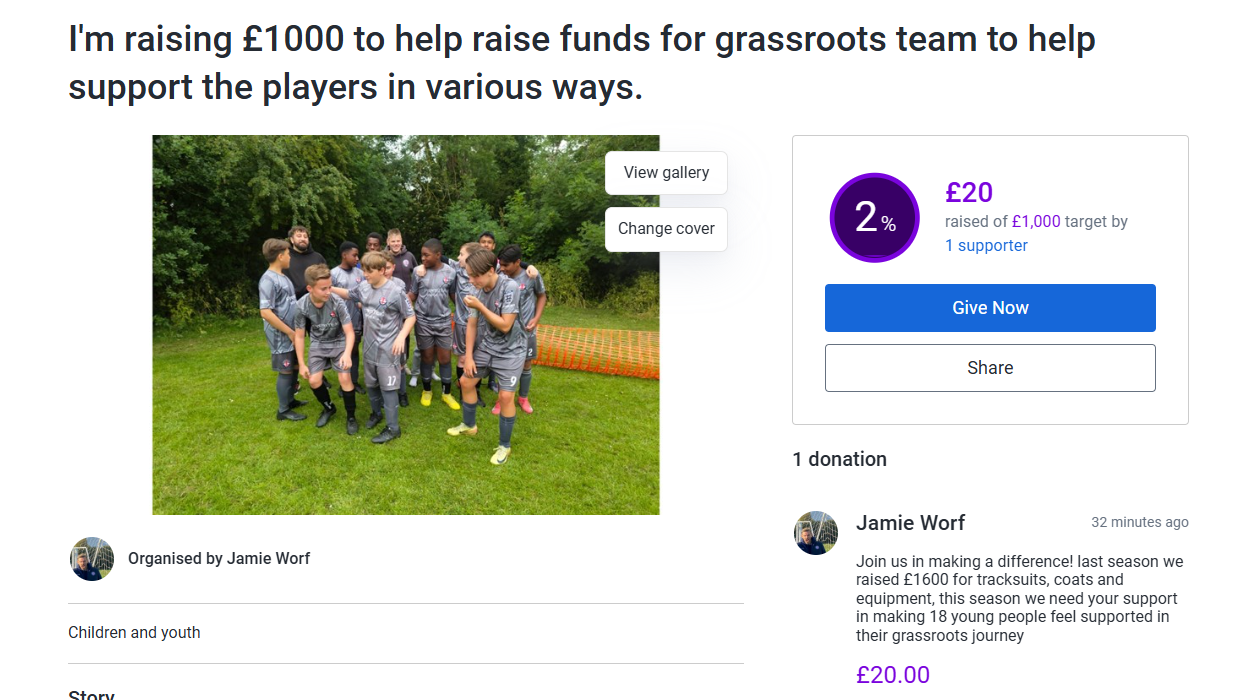Click the organiser's profile avatar
1239x700 pixels.
(x=91, y=559)
